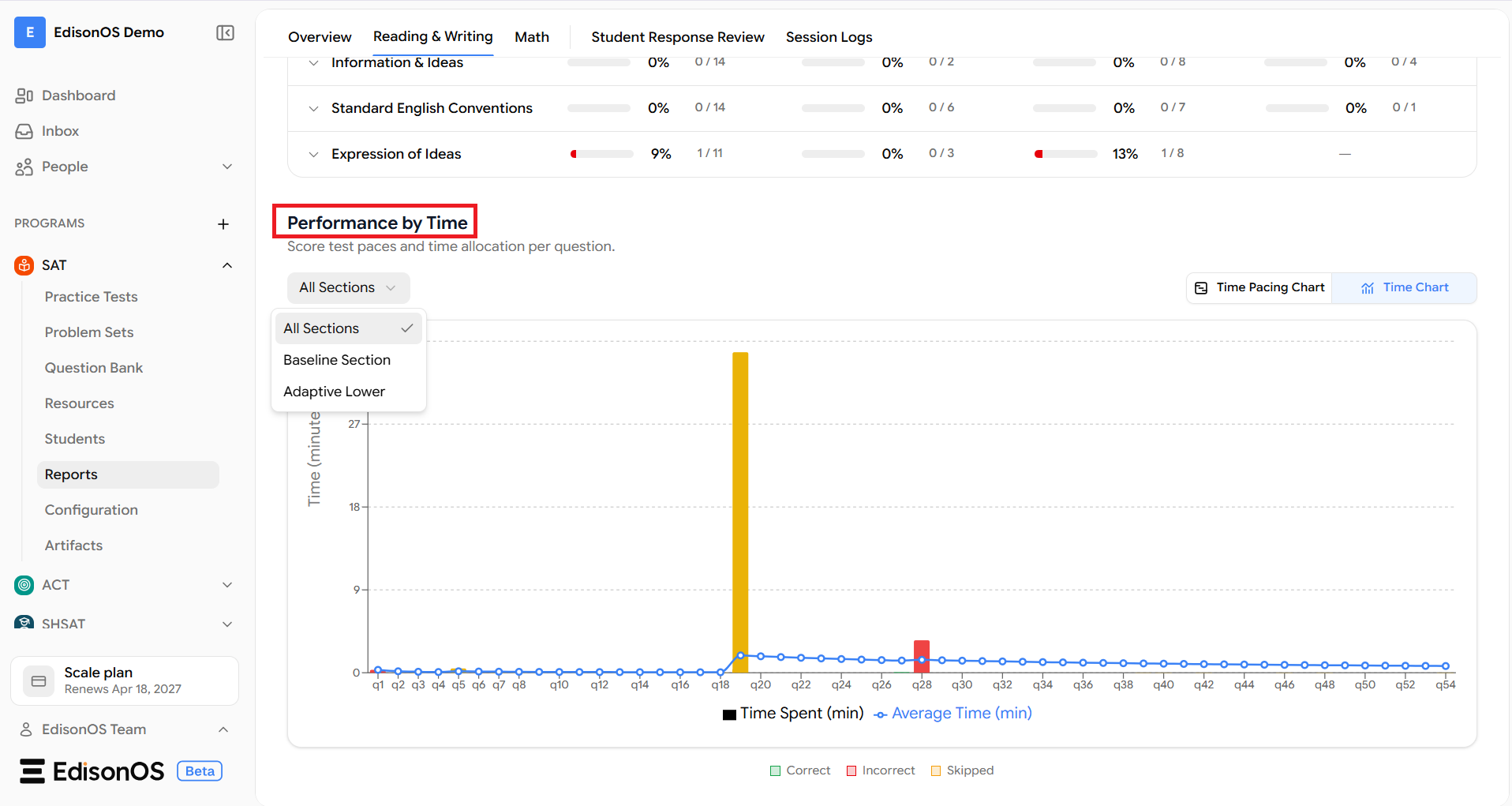
Task: Collapse the sidebar with panel icon
Action: tap(225, 32)
